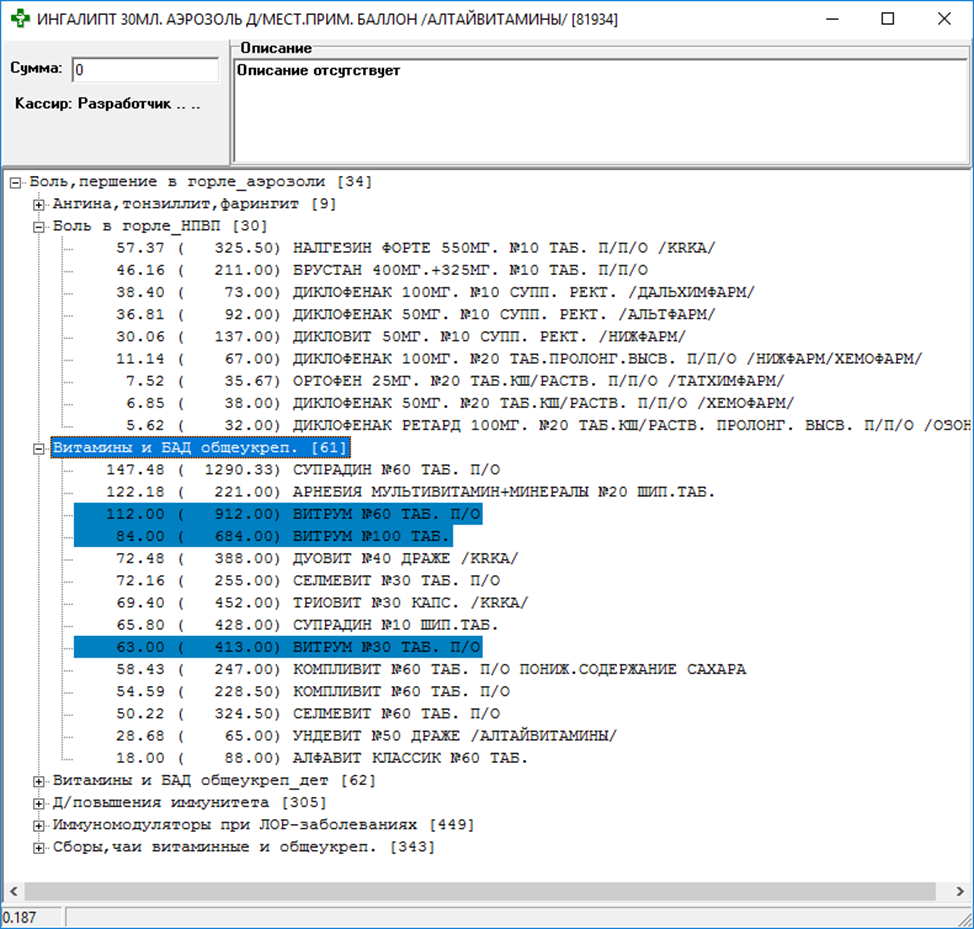This screenshot has width=974, height=929.
Task: Select the НАЛГЕЗИН ФОРТЕ 550МГ row
Action: [x=416, y=248]
